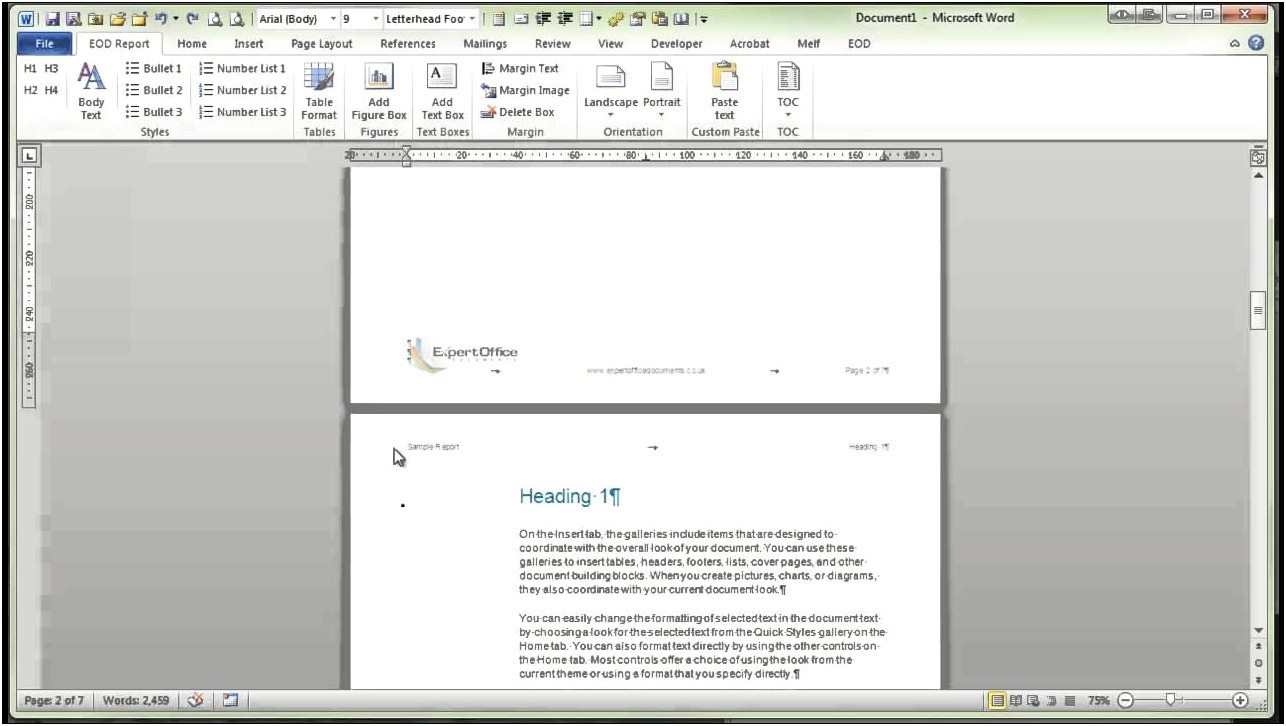The height and width of the screenshot is (726, 1286).
Task: Switch to the Review tab
Action: tap(553, 44)
